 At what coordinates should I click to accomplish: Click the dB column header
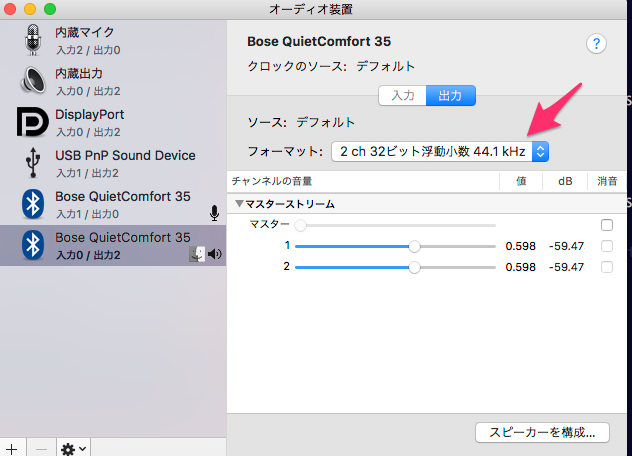[565, 181]
